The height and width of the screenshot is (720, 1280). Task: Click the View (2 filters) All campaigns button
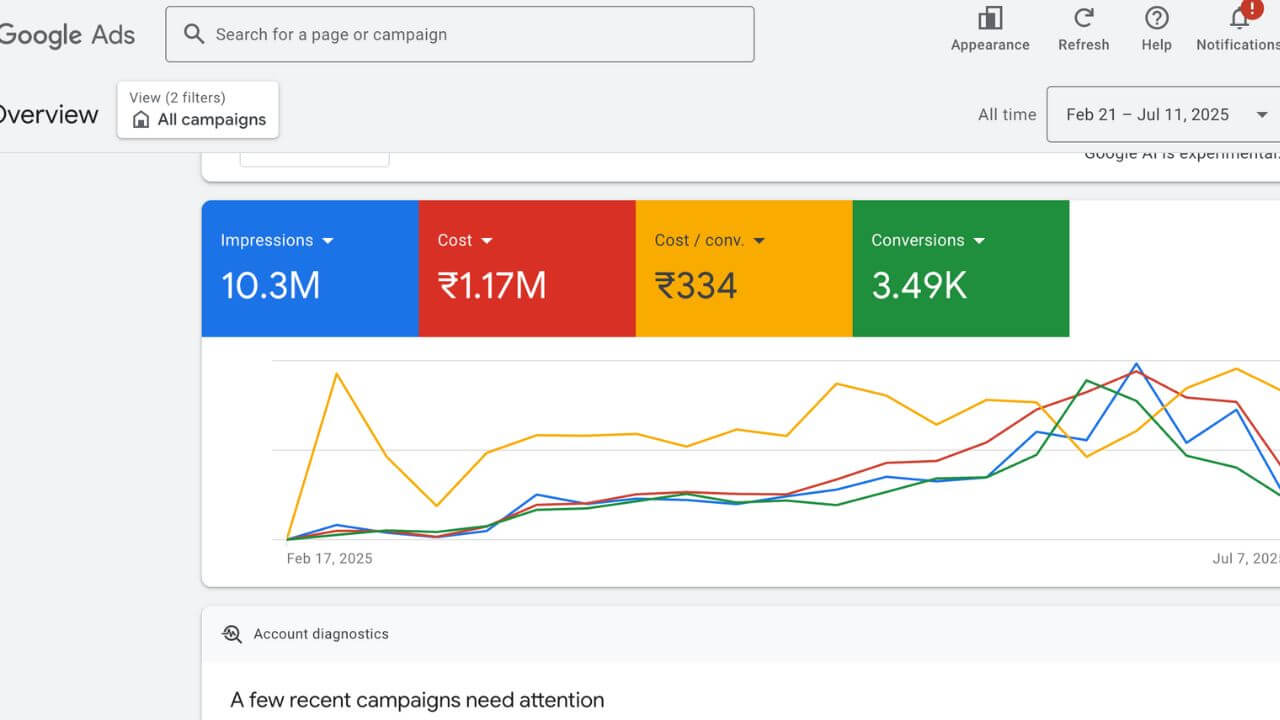tap(198, 110)
